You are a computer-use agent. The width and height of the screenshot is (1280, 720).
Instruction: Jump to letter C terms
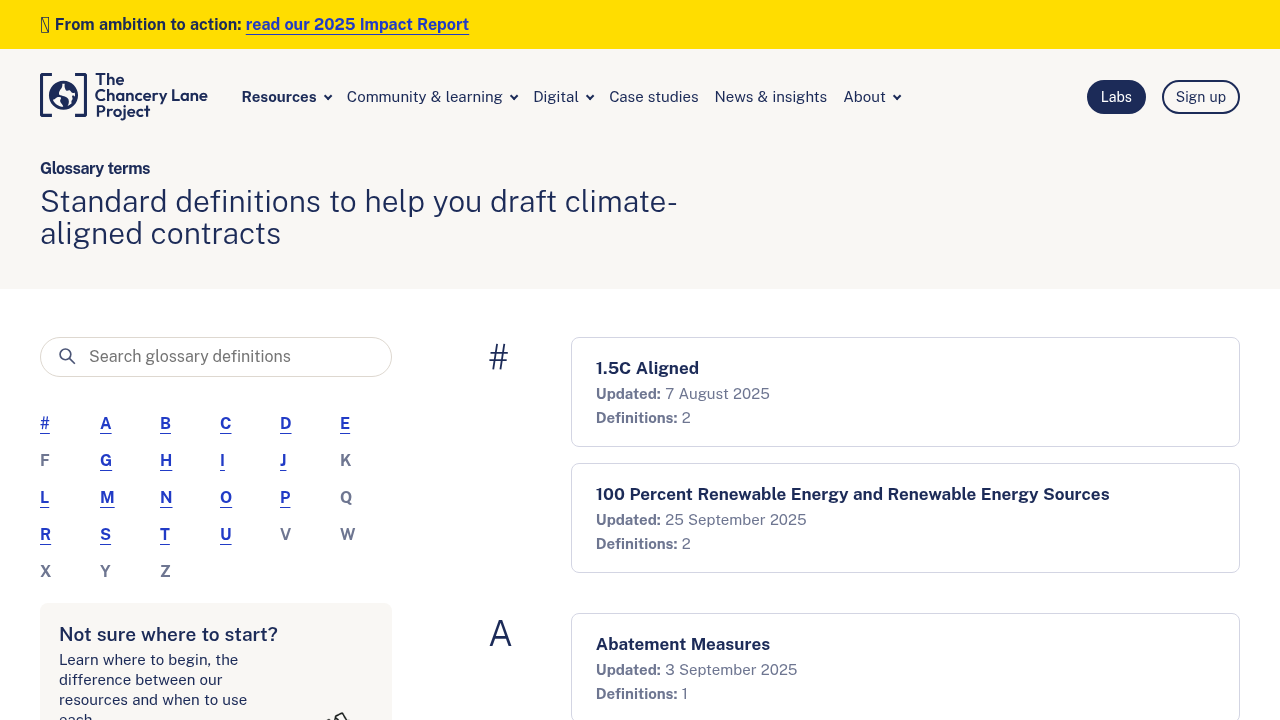(x=226, y=424)
